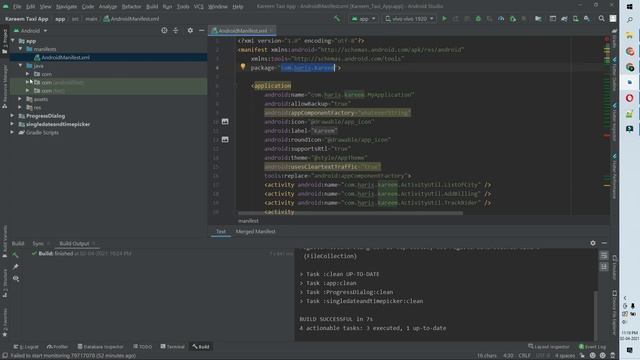The height and width of the screenshot is (360, 640).
Task: Click the Opera icon in Windows taskbar
Action: 629,98
